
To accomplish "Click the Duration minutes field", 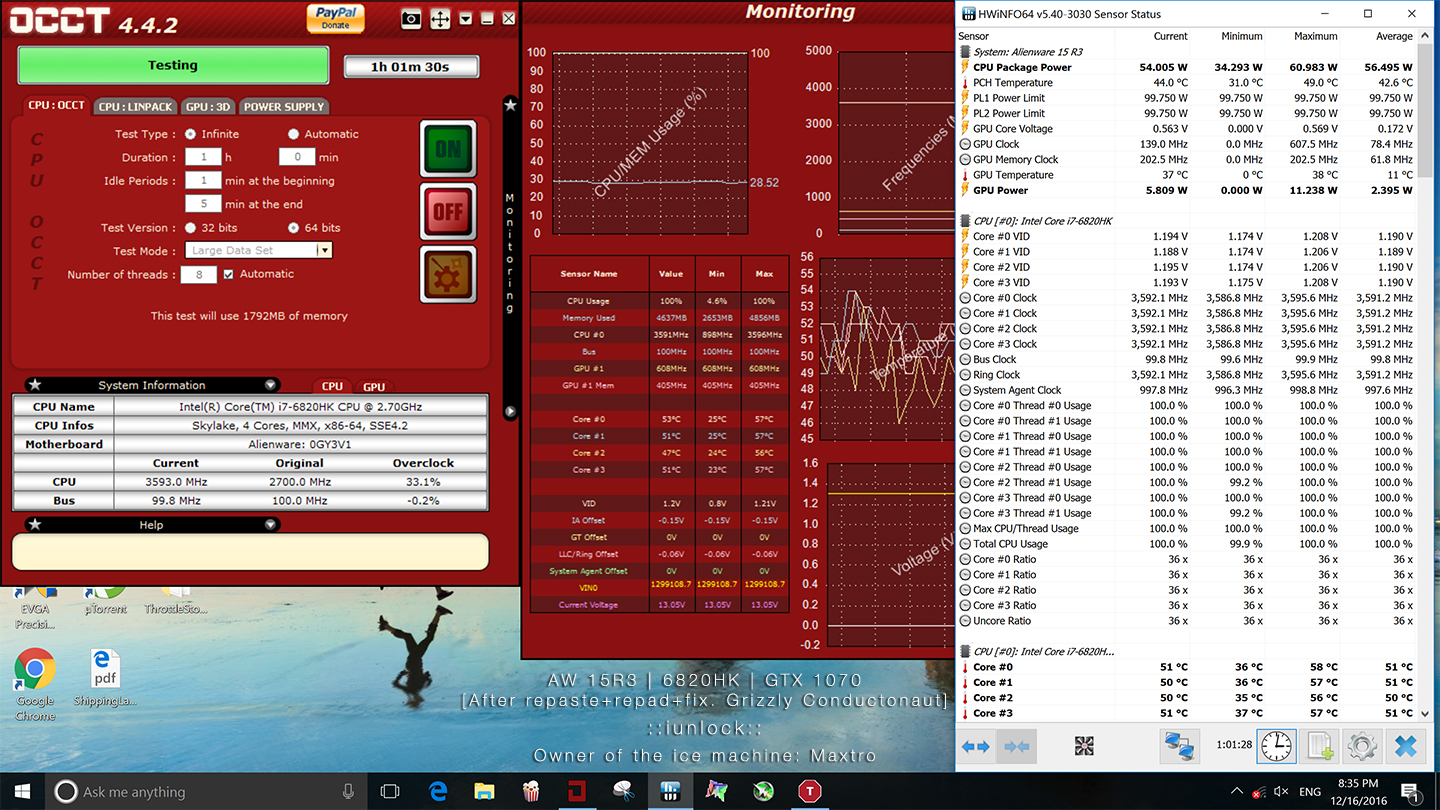I will (x=296, y=157).
